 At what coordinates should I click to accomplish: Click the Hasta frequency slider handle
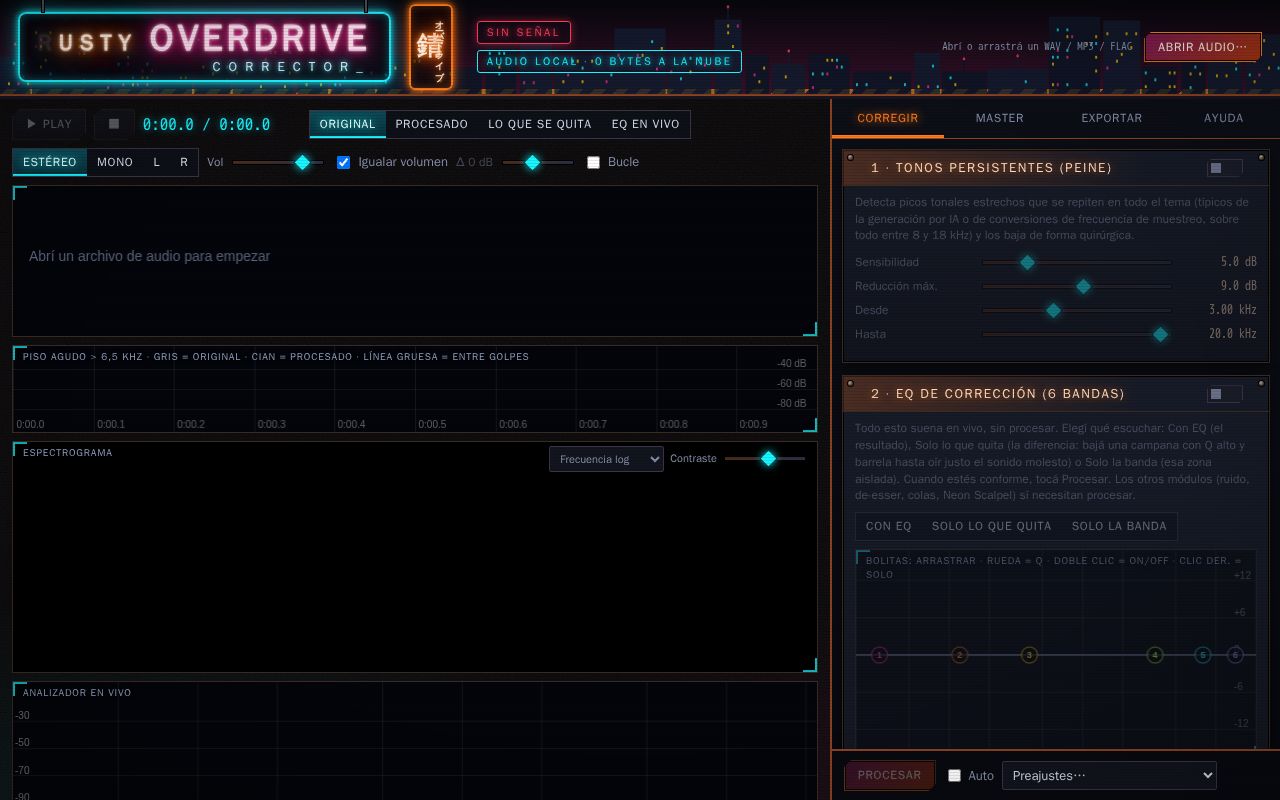(1160, 334)
